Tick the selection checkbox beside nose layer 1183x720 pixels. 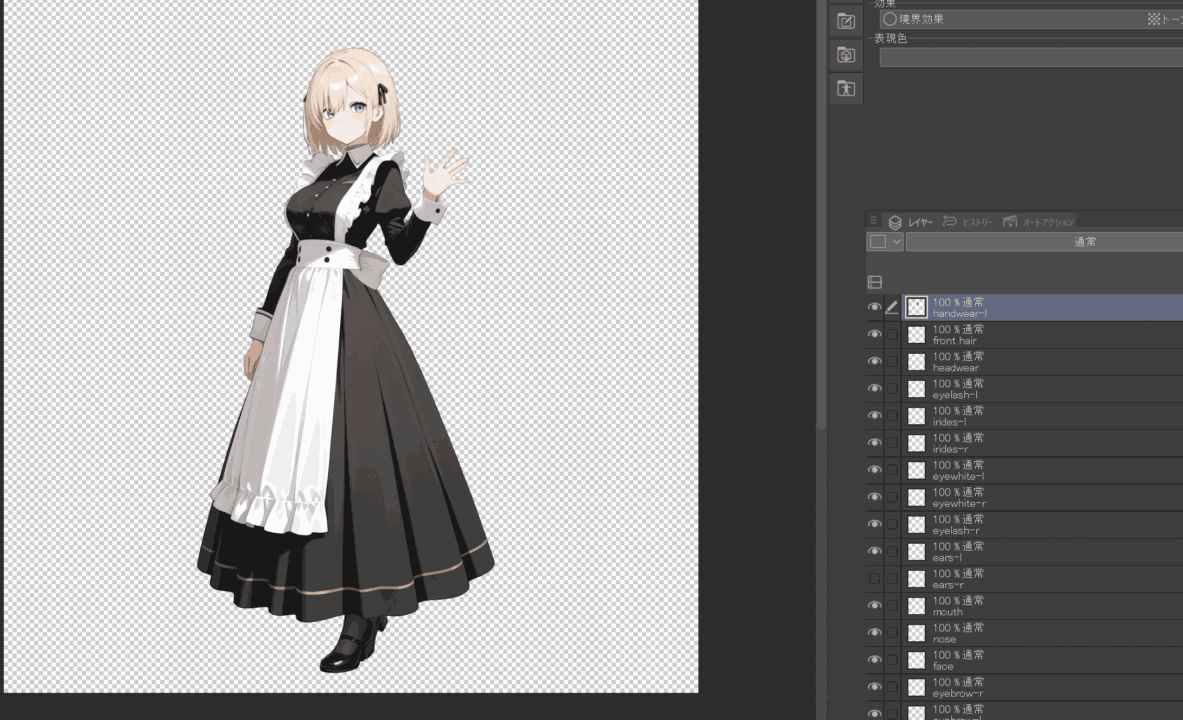point(892,633)
